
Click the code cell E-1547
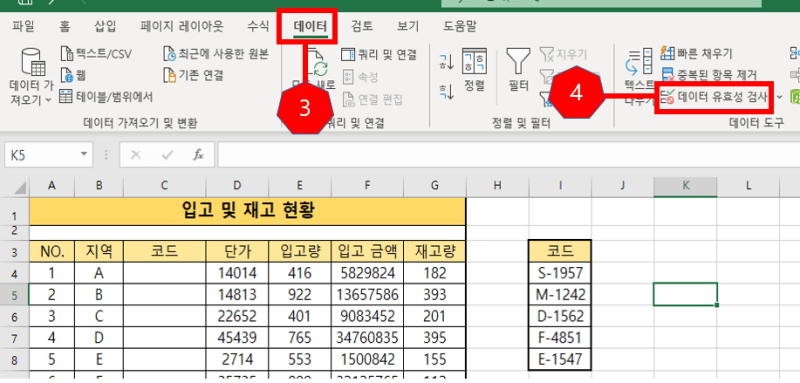click(560, 360)
